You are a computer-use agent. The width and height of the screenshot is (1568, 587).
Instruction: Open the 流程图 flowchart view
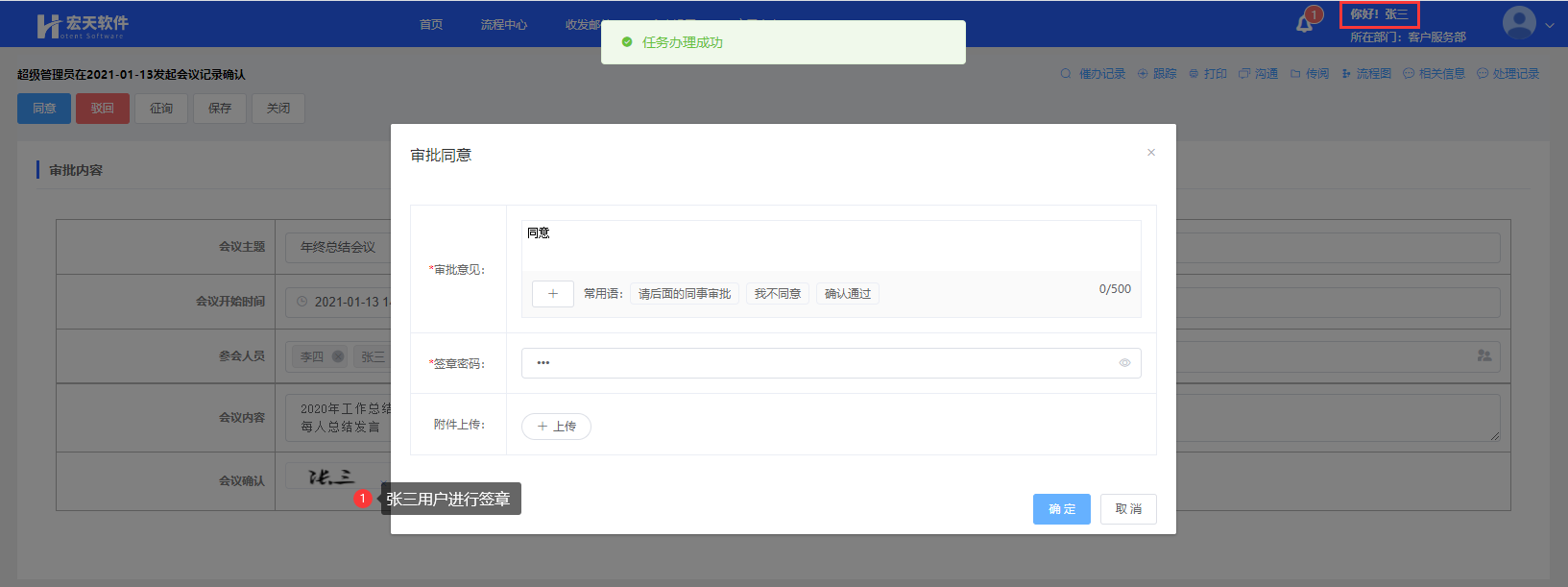pyautogui.click(x=1366, y=74)
